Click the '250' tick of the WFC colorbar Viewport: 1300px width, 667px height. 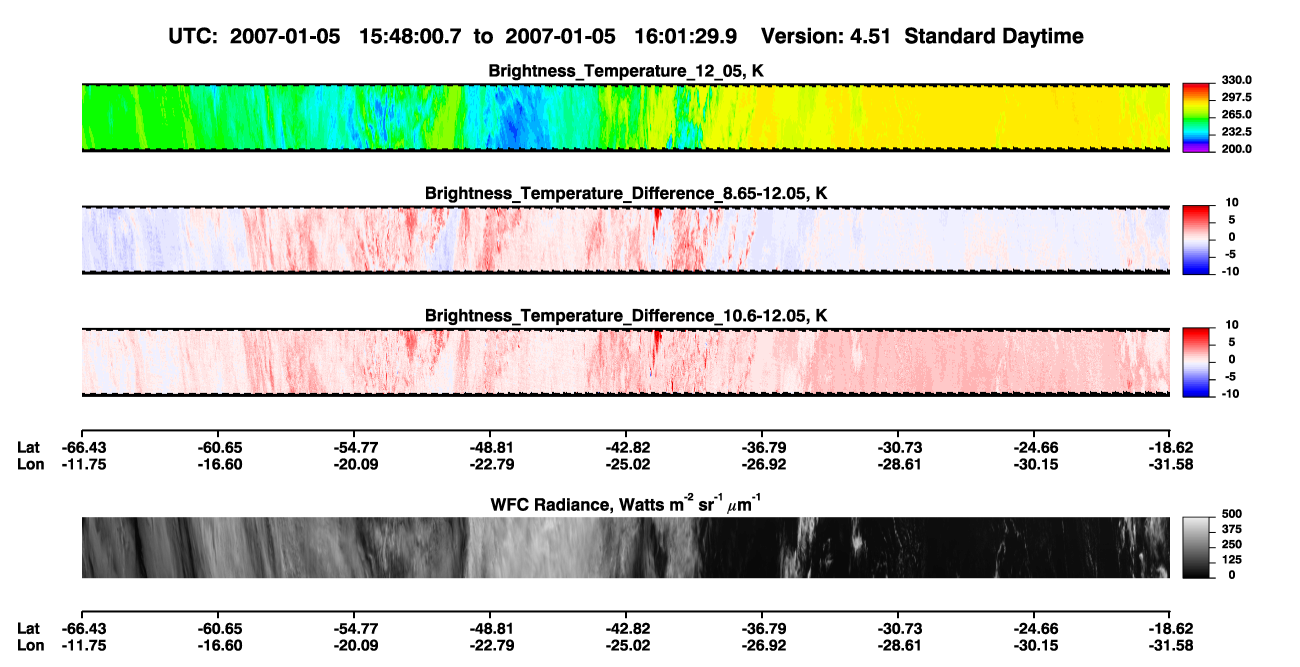pos(1232,544)
